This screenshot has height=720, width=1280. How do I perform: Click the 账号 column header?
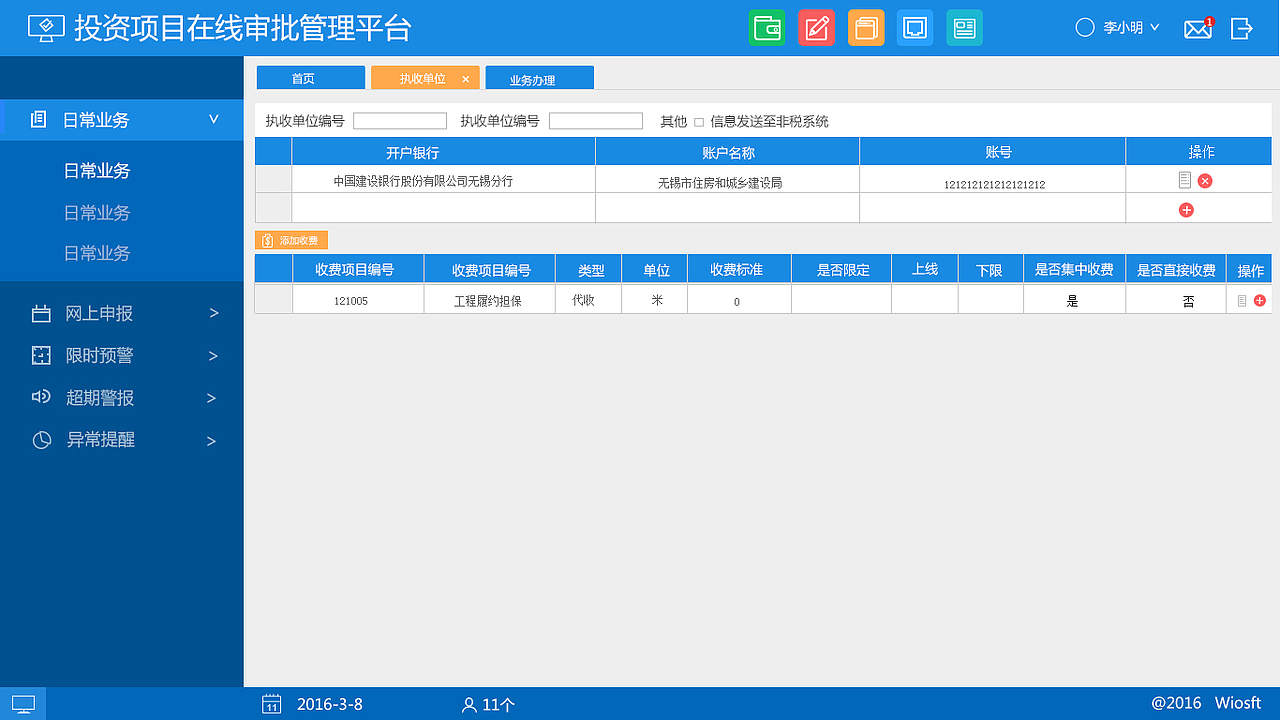pos(993,152)
